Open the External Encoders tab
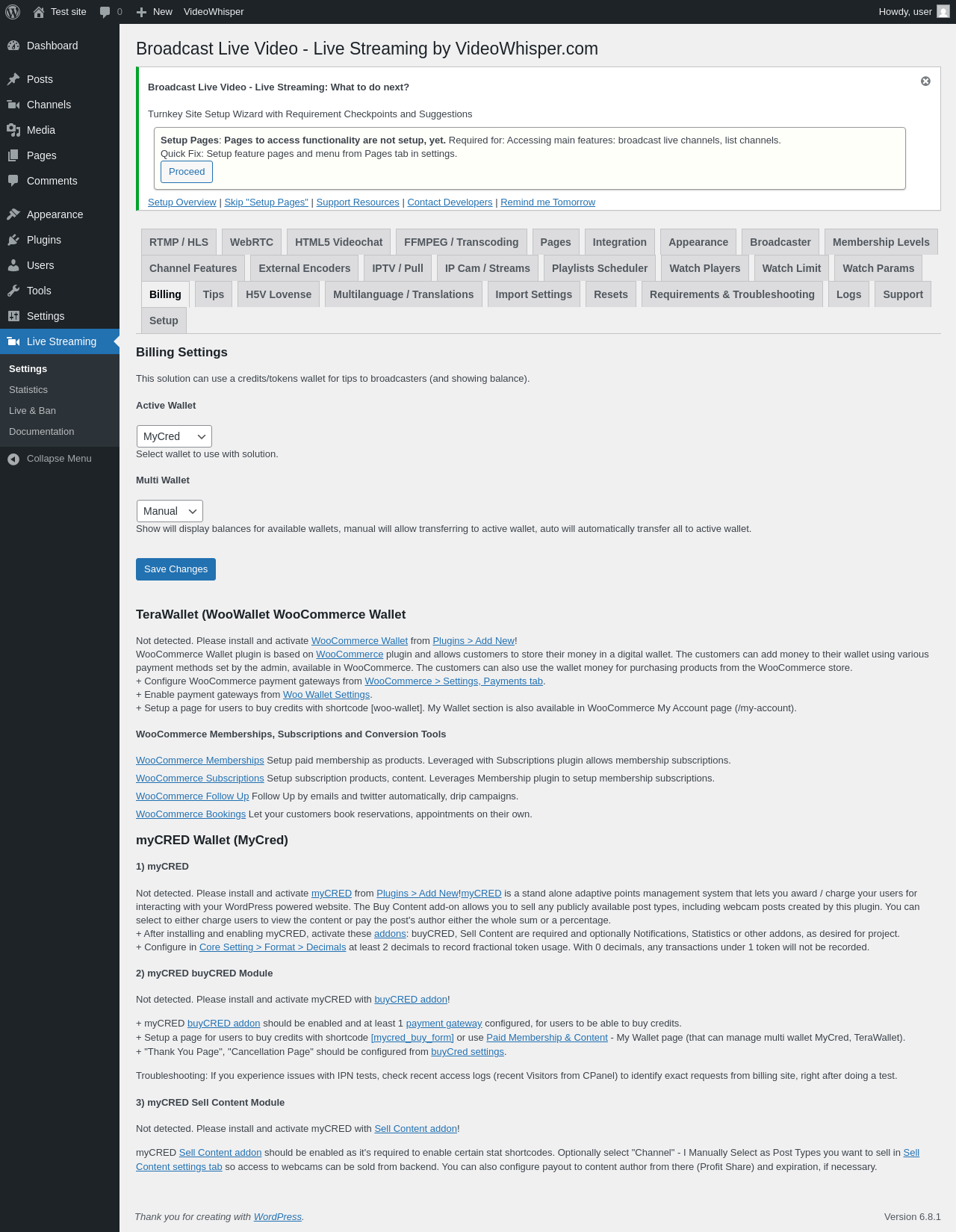The width and height of the screenshot is (956, 1232). (305, 268)
